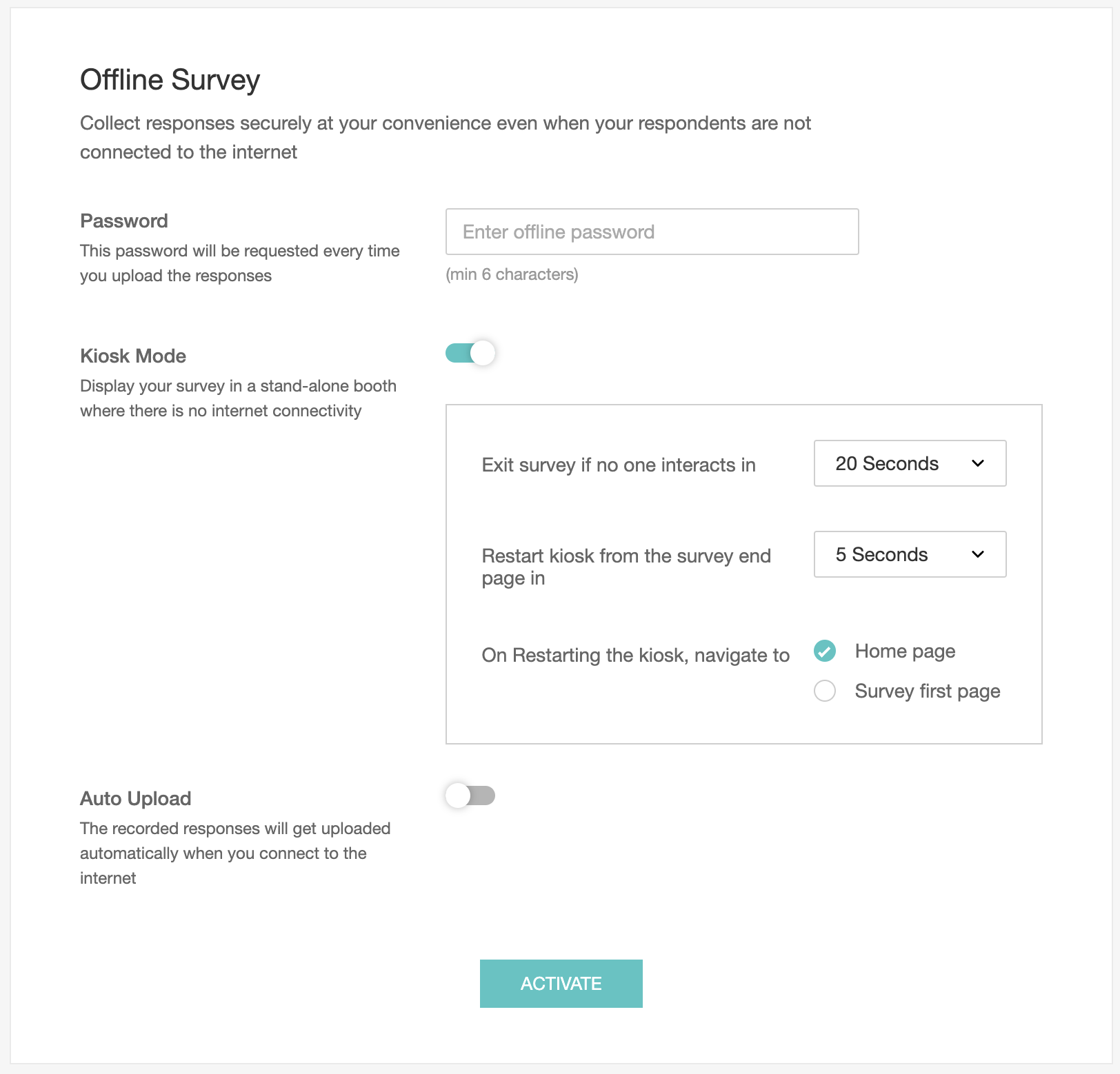Image resolution: width=1120 pixels, height=1074 pixels.
Task: Click the min 6 characters hint text
Action: (512, 274)
